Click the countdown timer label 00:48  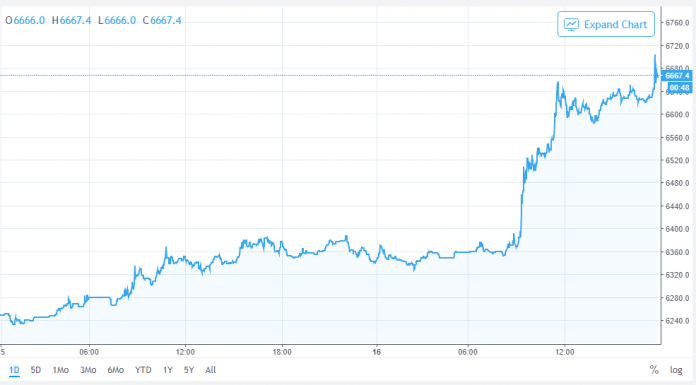pyautogui.click(x=679, y=87)
